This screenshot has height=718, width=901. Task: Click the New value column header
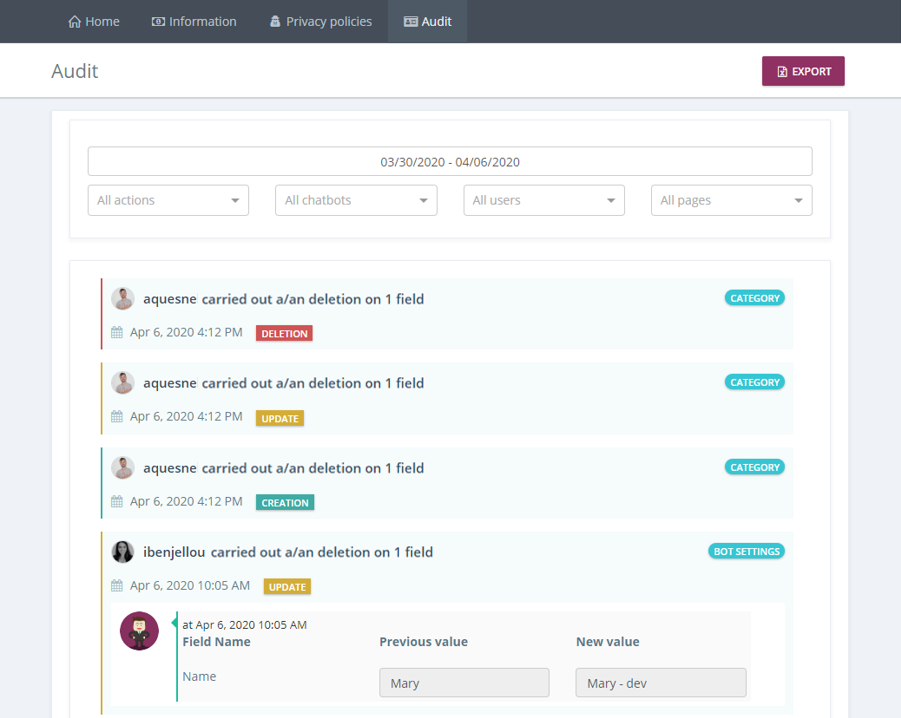click(x=607, y=642)
